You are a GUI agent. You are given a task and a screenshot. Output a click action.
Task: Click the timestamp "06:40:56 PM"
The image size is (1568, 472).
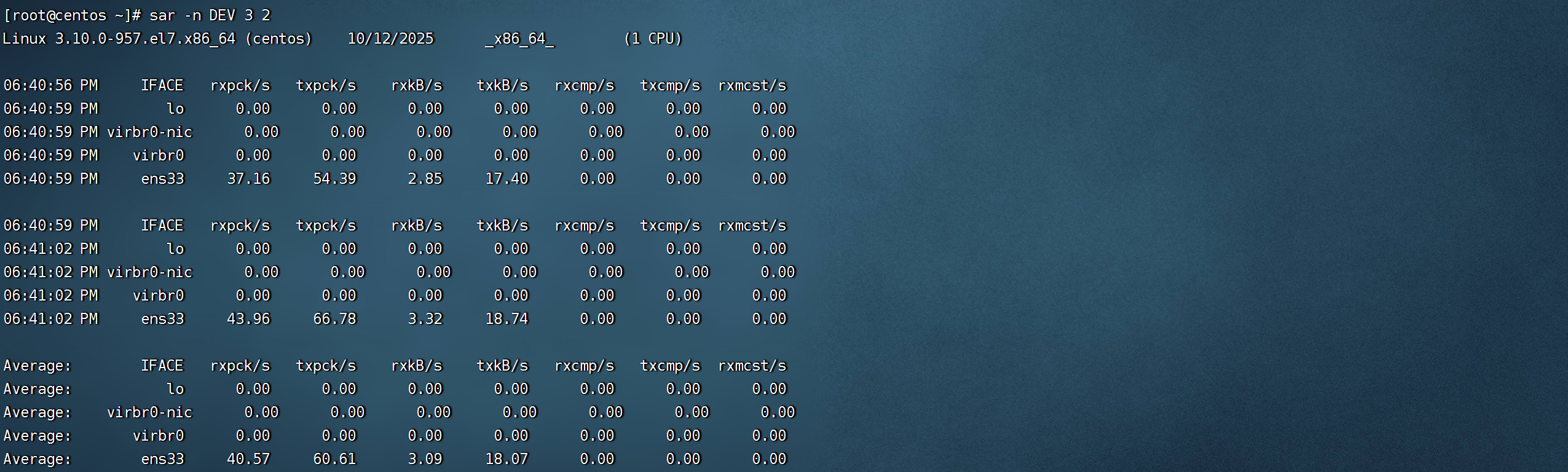(51, 85)
